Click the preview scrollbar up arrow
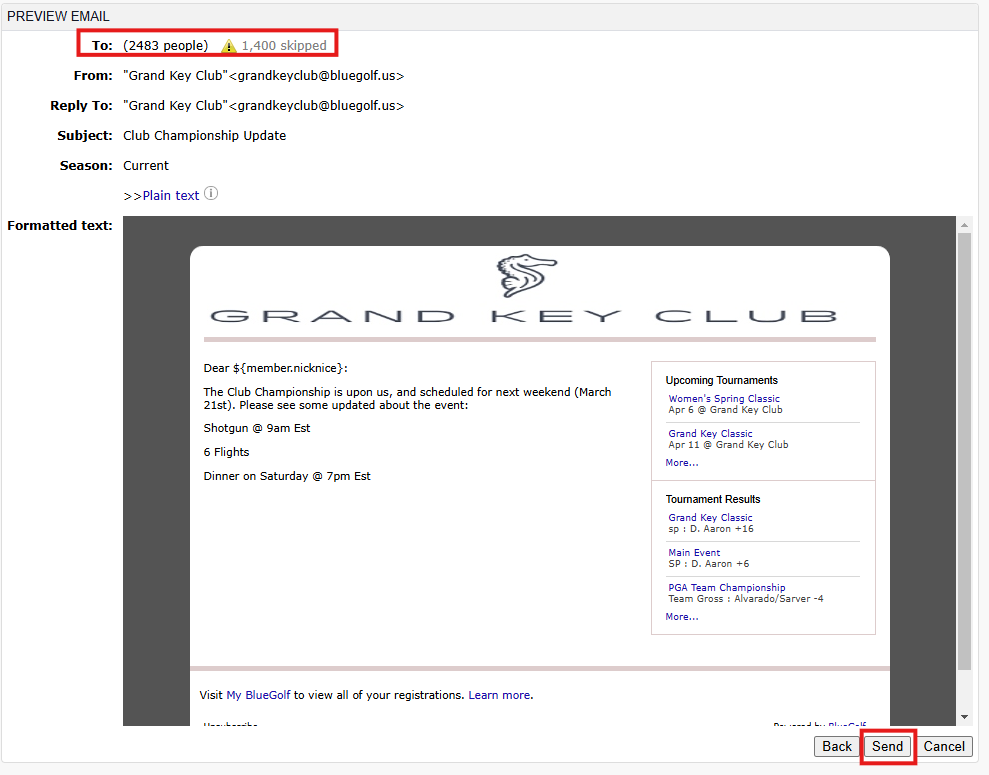The image size is (989, 775). [964, 224]
